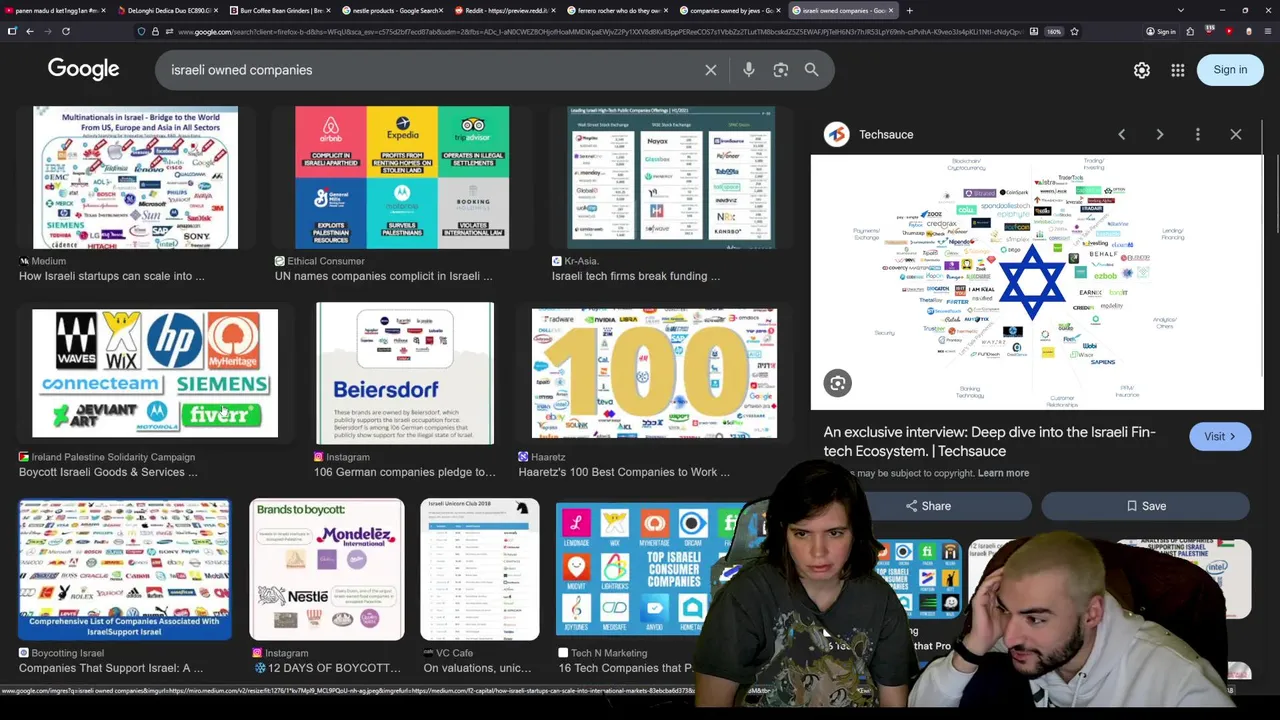Switch to the Reddit preview tab
The height and width of the screenshot is (720, 1280).
(x=505, y=10)
